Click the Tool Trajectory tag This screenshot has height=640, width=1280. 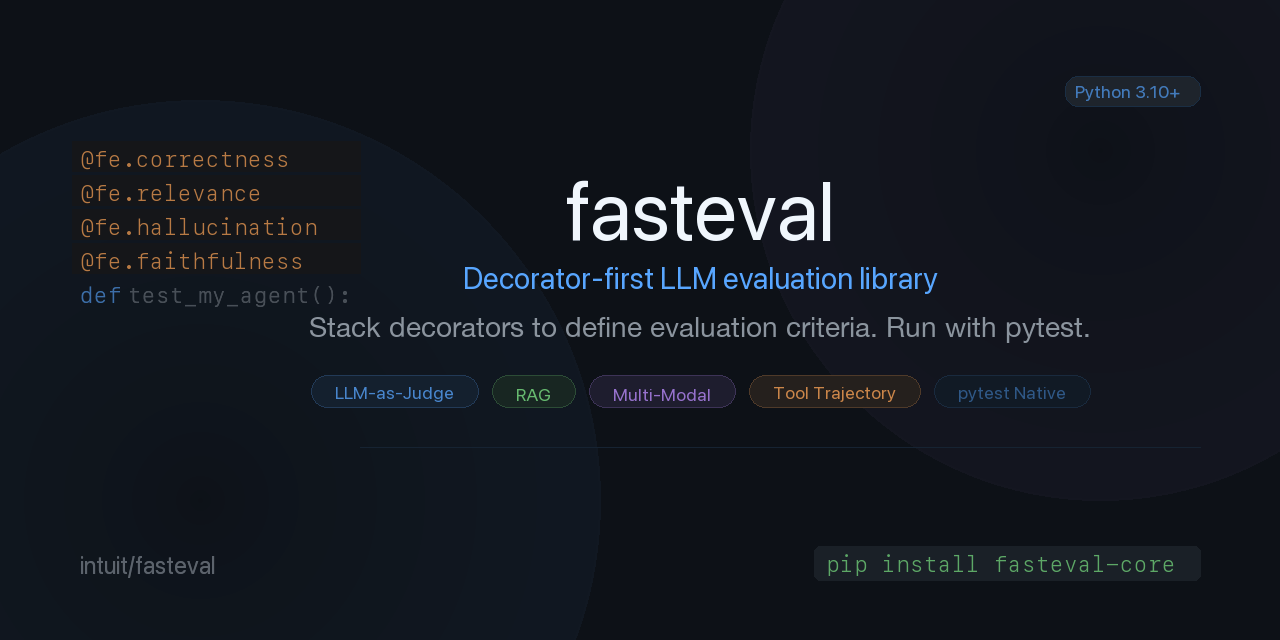pos(834,393)
